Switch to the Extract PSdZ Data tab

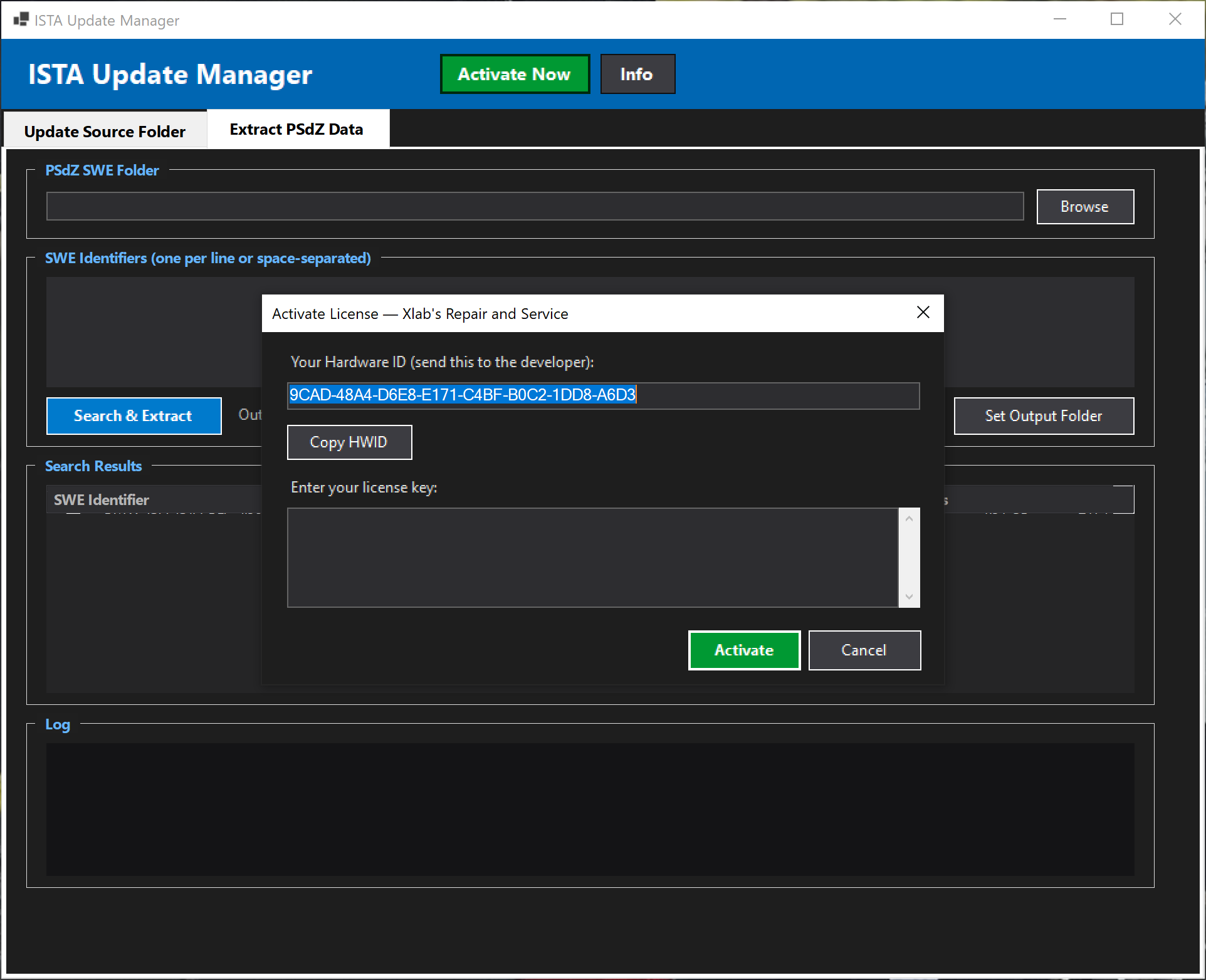pos(296,128)
